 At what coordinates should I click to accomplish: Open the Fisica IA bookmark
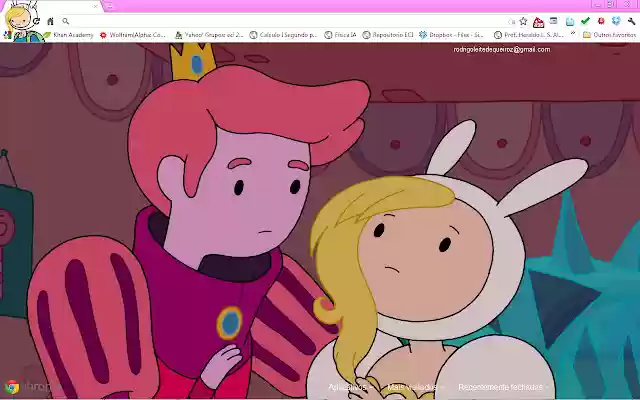pos(340,35)
